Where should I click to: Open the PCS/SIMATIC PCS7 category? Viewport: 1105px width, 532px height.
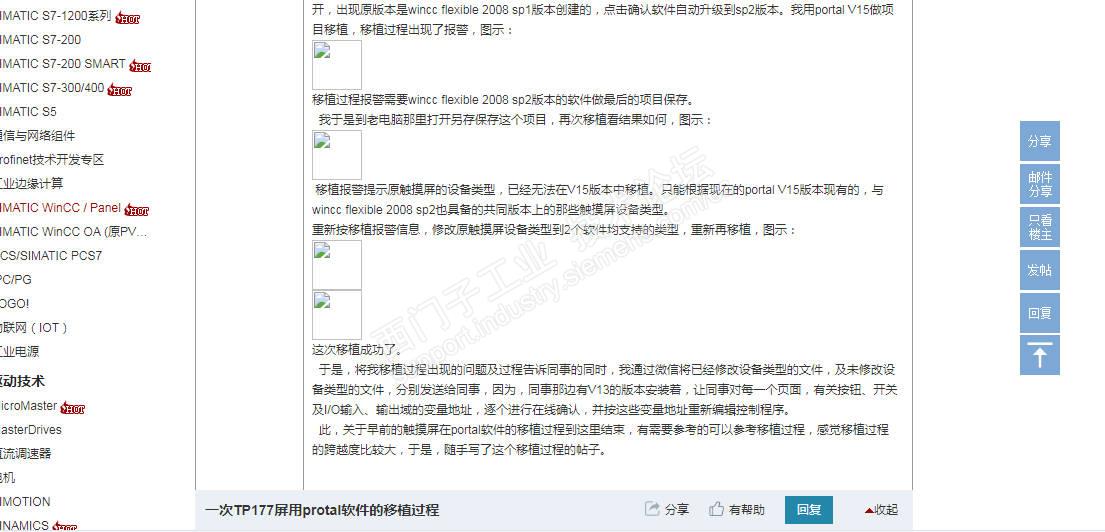pos(51,256)
